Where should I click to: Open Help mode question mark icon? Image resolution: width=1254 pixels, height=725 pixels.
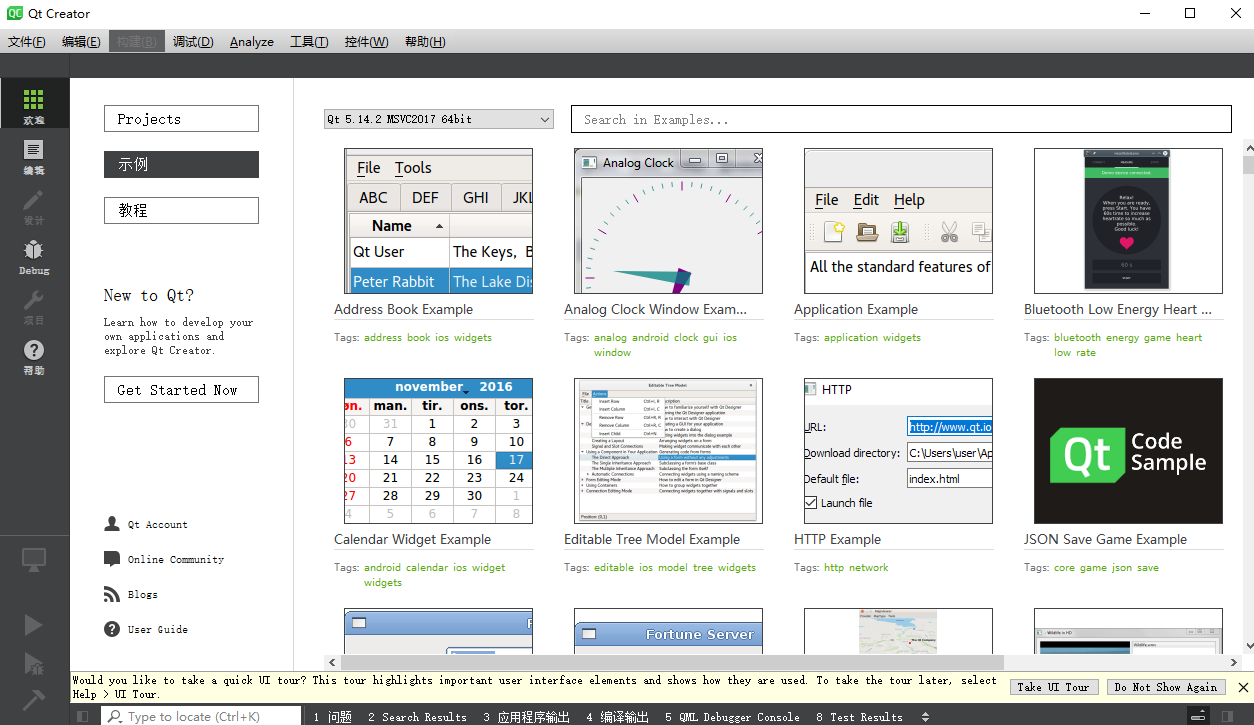click(34, 357)
